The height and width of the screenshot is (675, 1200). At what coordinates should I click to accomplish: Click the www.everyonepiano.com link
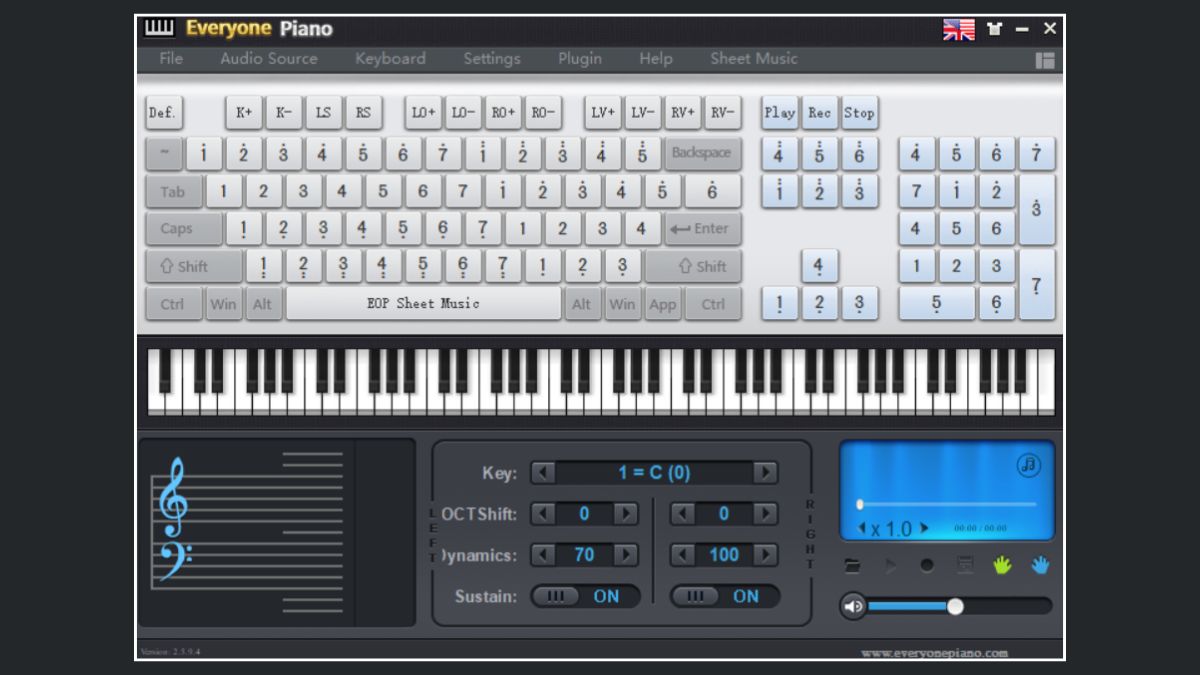coord(935,653)
